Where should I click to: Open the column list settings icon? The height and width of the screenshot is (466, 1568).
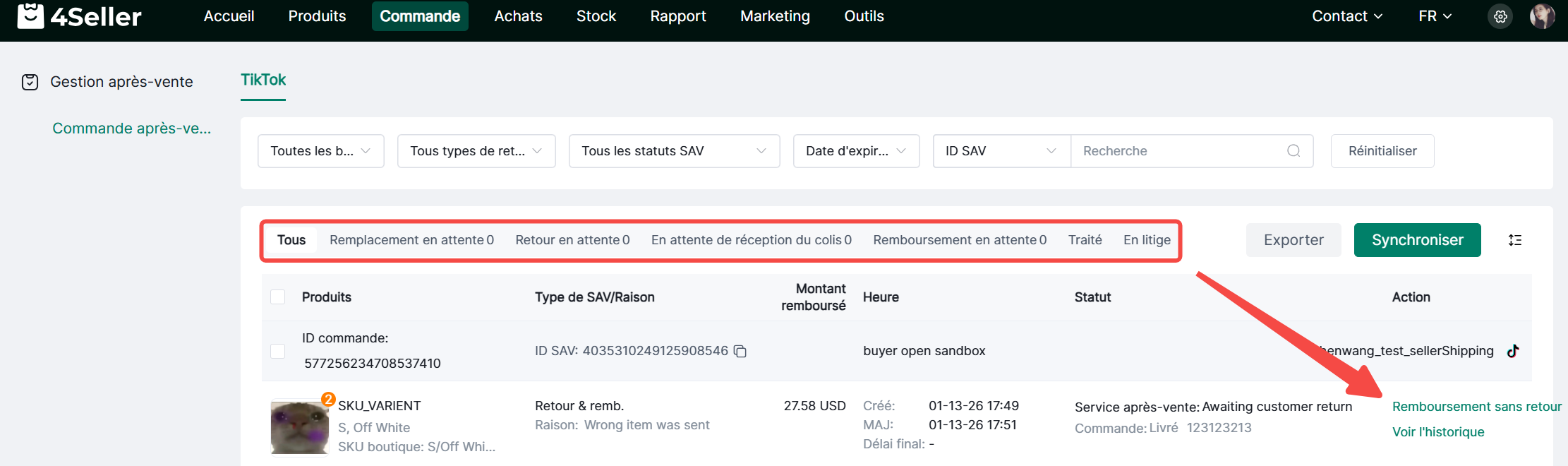click(x=1514, y=240)
